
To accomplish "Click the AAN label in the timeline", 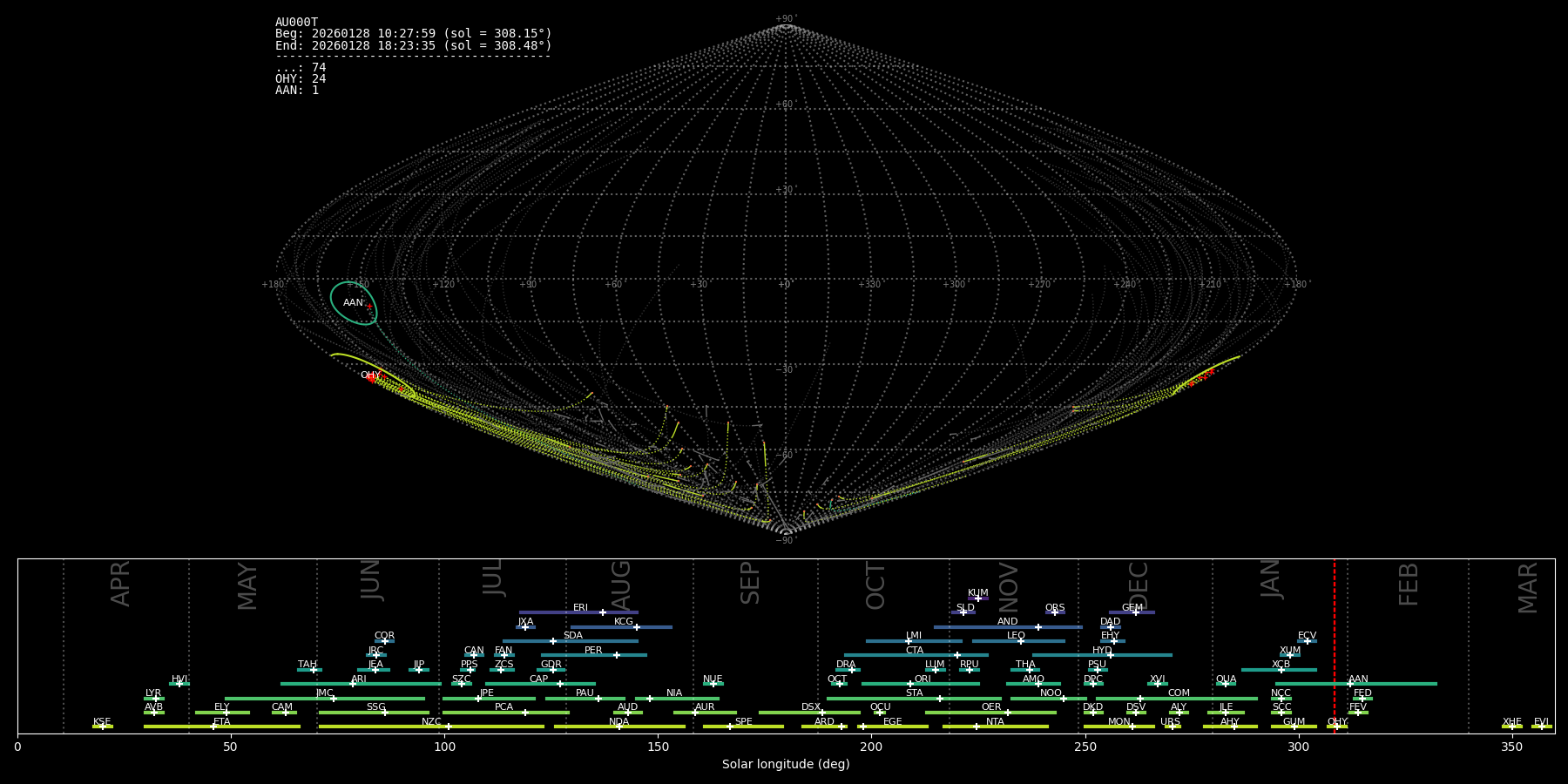I will pyautogui.click(x=1358, y=679).
